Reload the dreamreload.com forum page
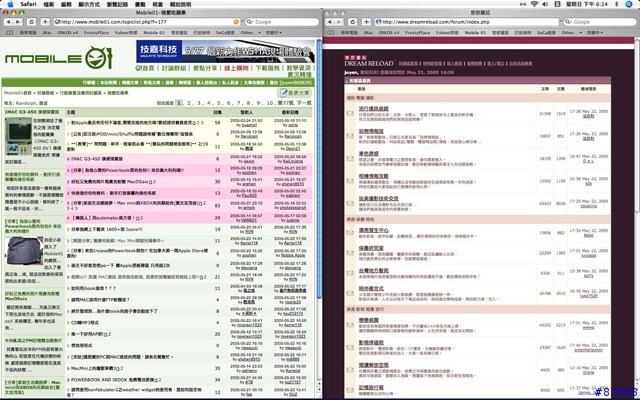This screenshot has width=640, height=400. click(353, 22)
